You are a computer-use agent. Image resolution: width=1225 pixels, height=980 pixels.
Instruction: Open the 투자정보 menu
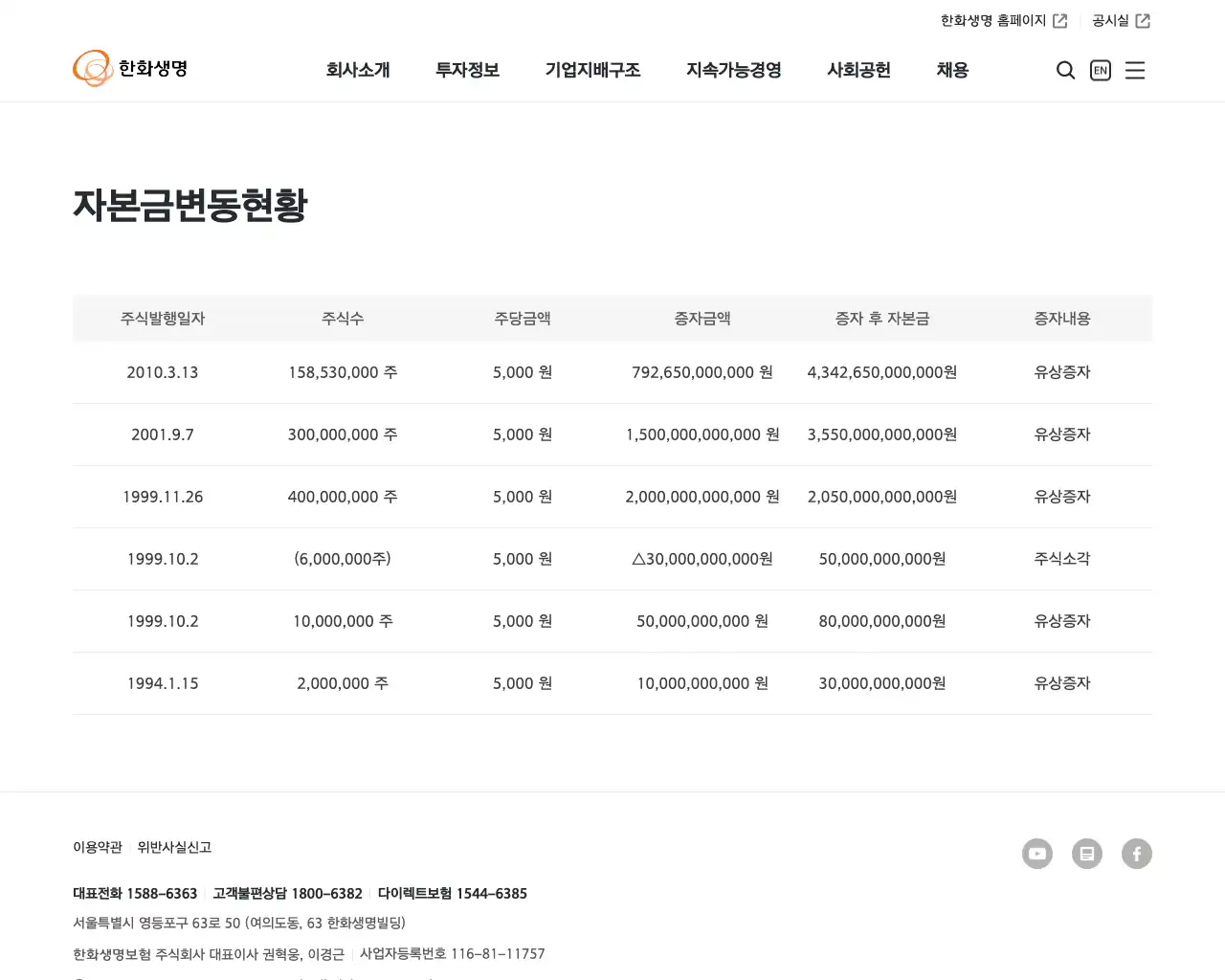coord(467,70)
